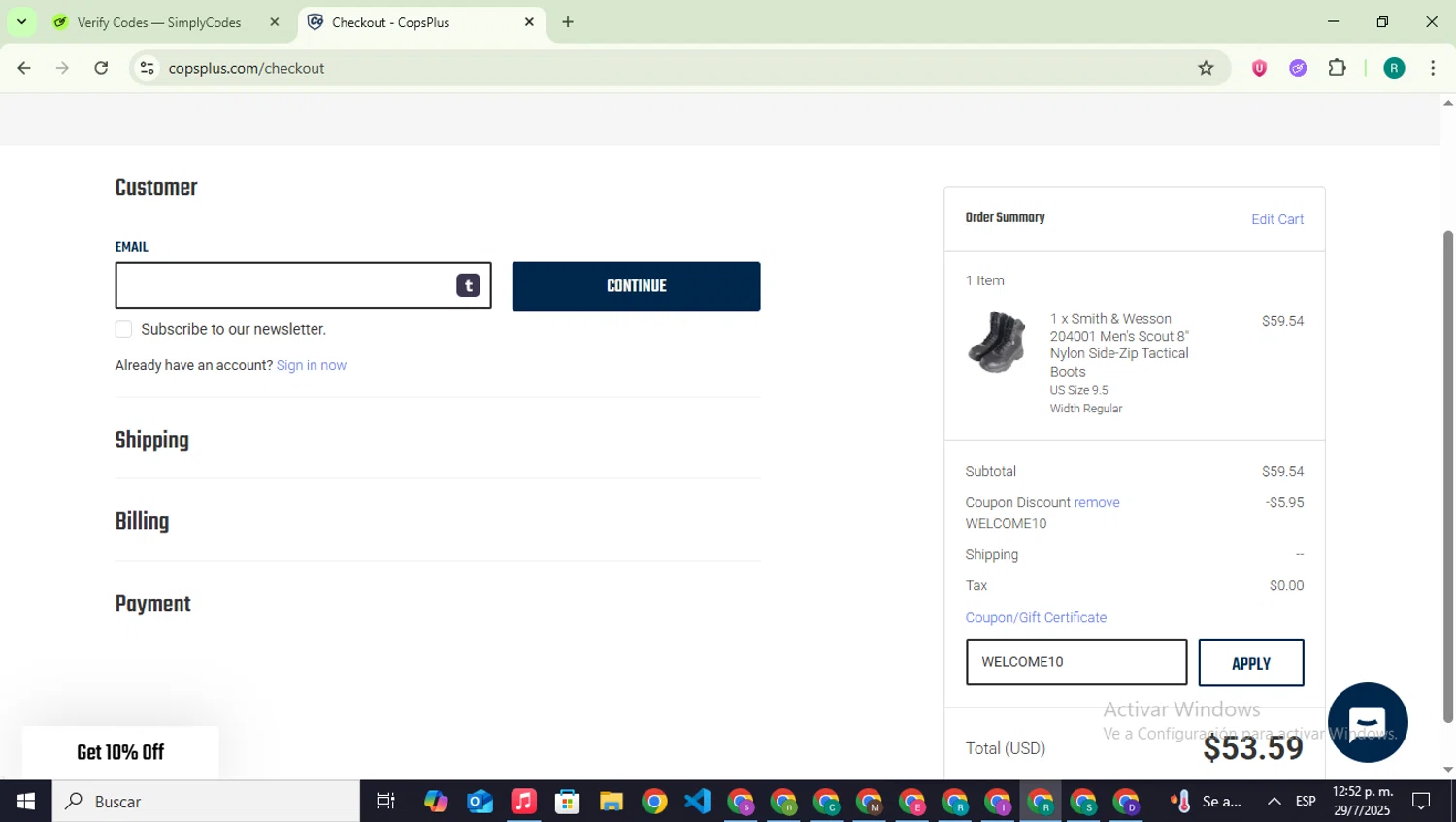Click the Sign in now link

tap(312, 365)
